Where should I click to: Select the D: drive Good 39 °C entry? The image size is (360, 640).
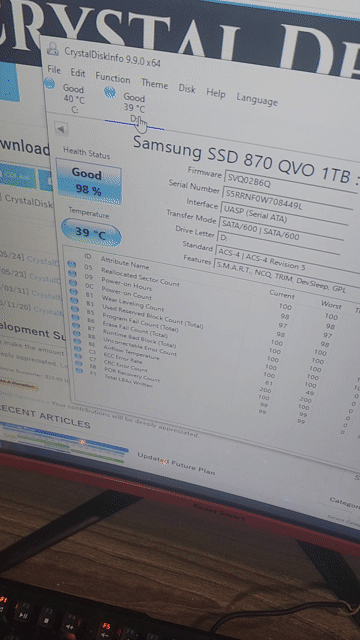(134, 108)
